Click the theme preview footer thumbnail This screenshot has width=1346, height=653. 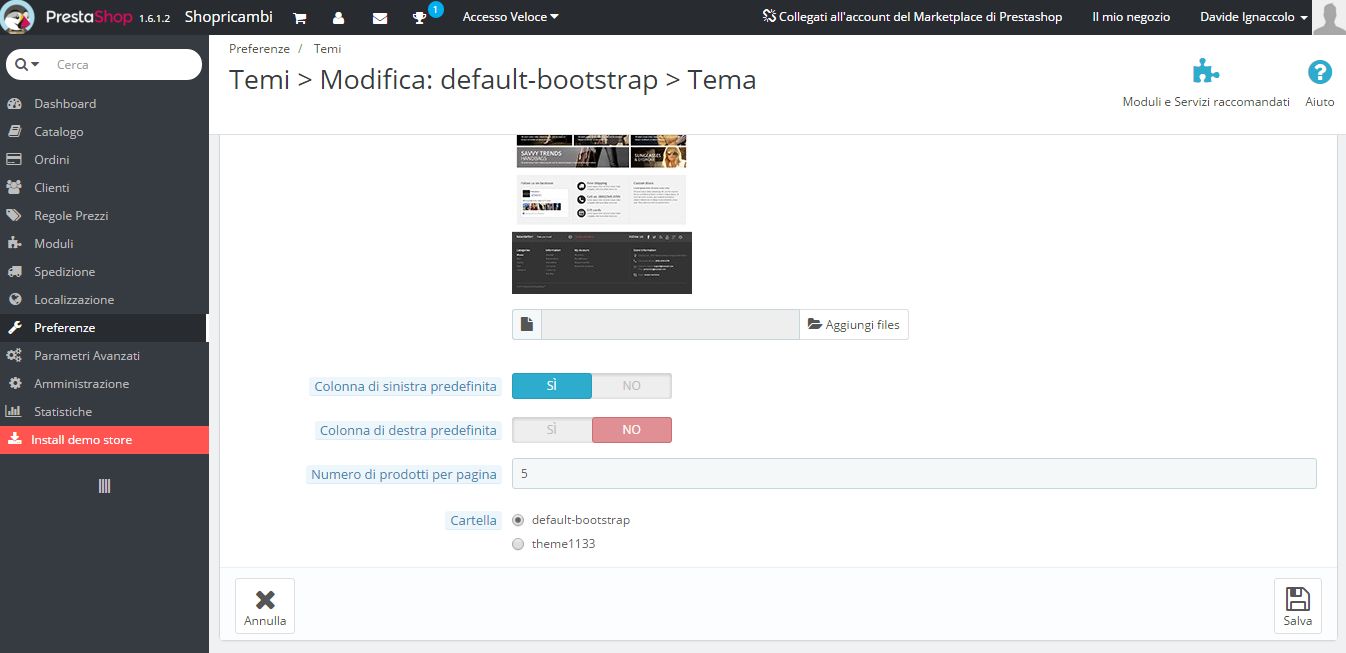click(x=602, y=263)
